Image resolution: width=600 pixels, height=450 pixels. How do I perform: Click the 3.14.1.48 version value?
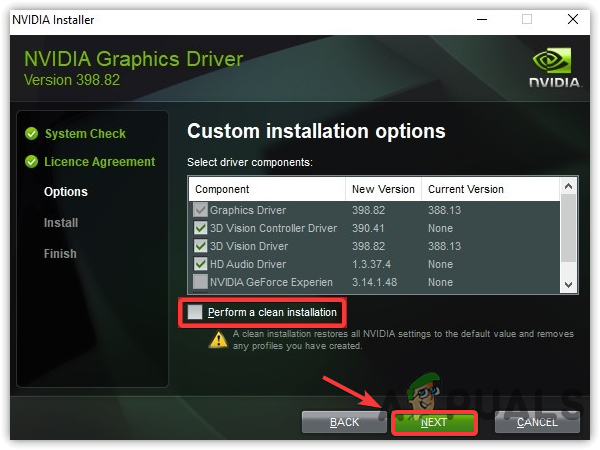click(x=374, y=282)
